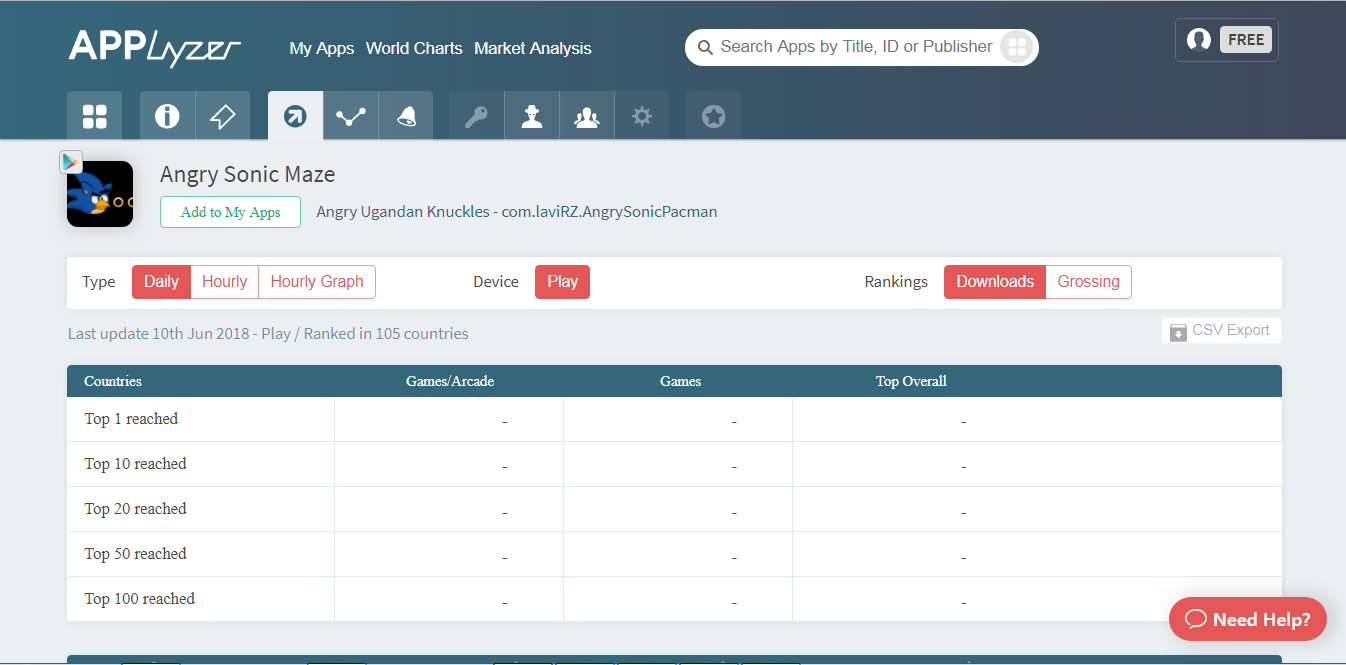Image resolution: width=1346 pixels, height=665 pixels.
Task: Open the FREE user account menu
Action: click(x=1227, y=40)
